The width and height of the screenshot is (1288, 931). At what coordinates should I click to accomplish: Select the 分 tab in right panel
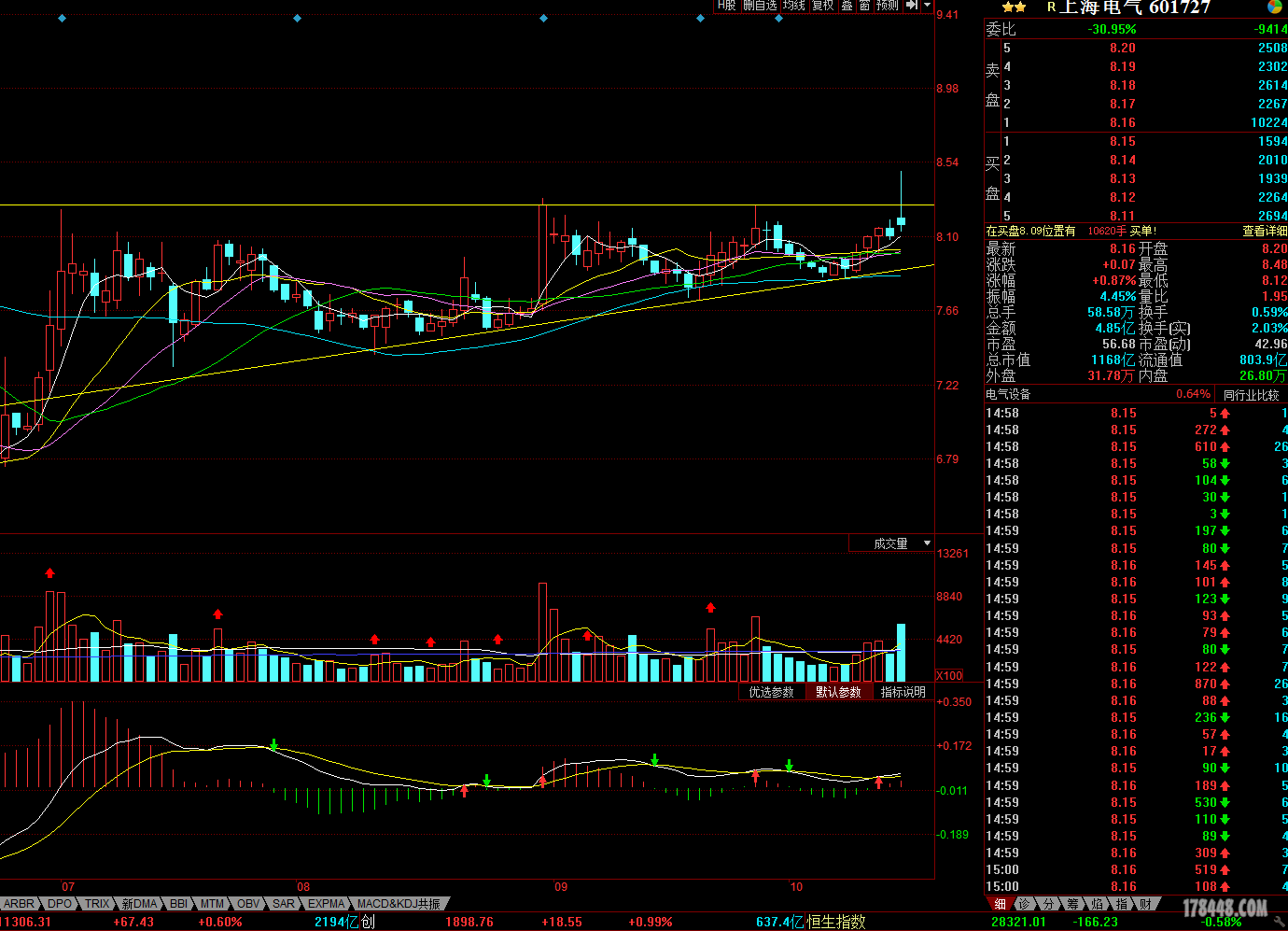1048,904
